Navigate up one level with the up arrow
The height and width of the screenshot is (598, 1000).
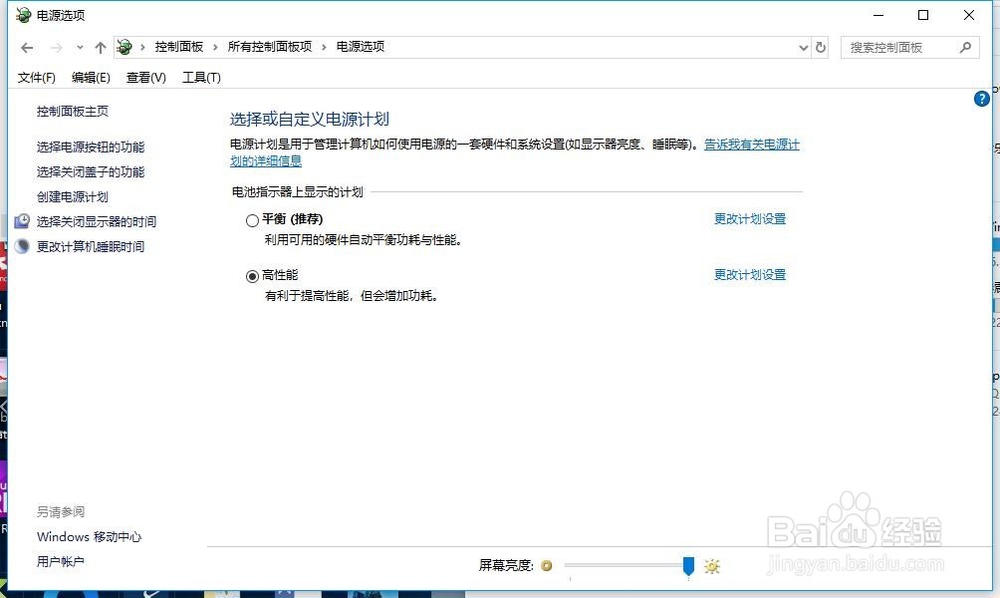[x=100, y=47]
